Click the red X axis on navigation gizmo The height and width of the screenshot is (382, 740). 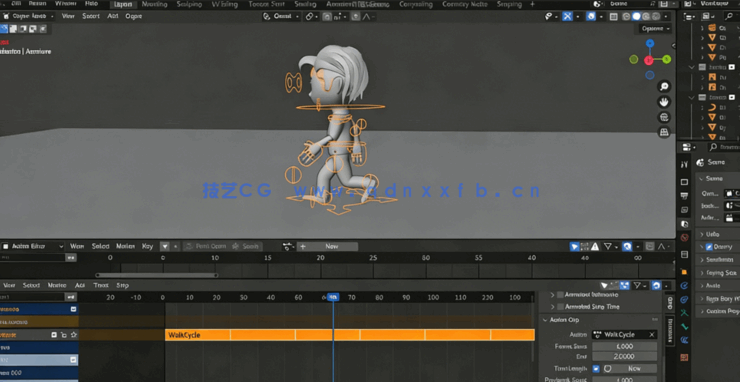649,60
